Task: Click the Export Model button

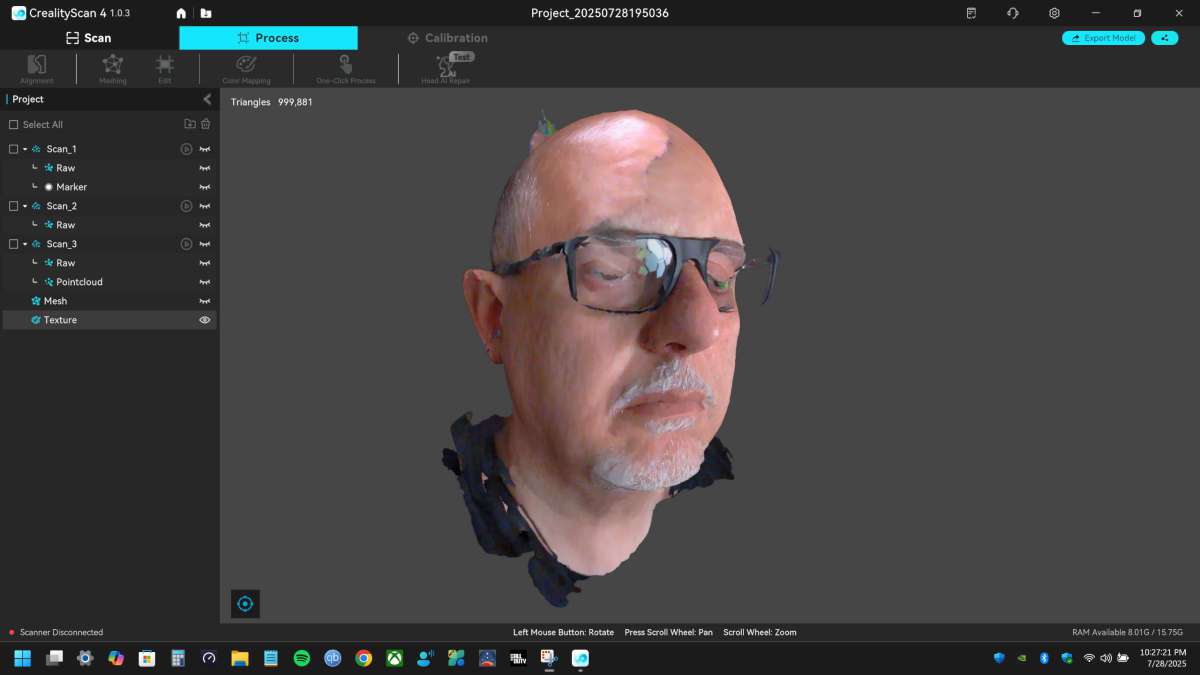Action: click(x=1103, y=38)
